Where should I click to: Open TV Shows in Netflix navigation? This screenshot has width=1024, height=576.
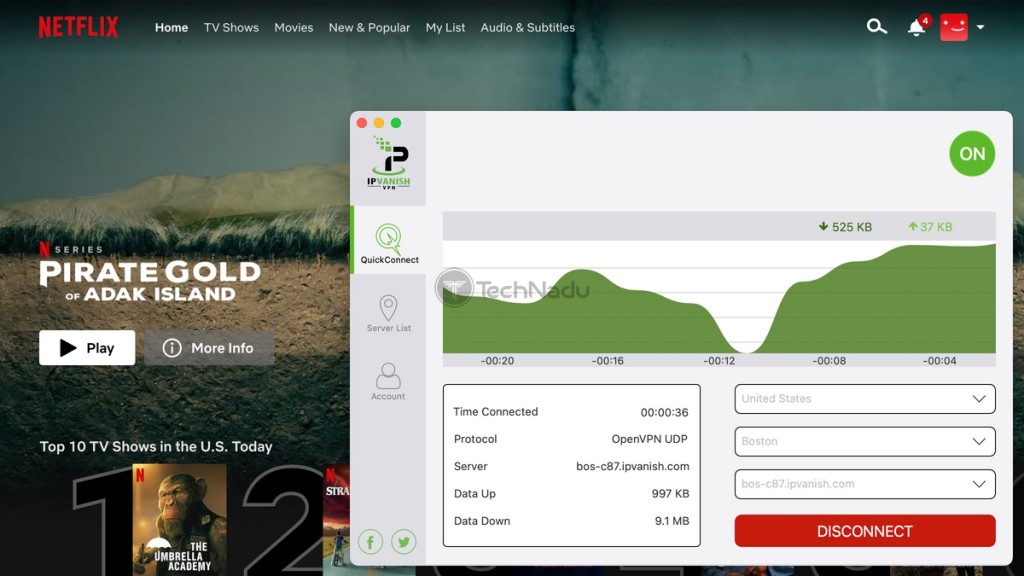point(231,27)
